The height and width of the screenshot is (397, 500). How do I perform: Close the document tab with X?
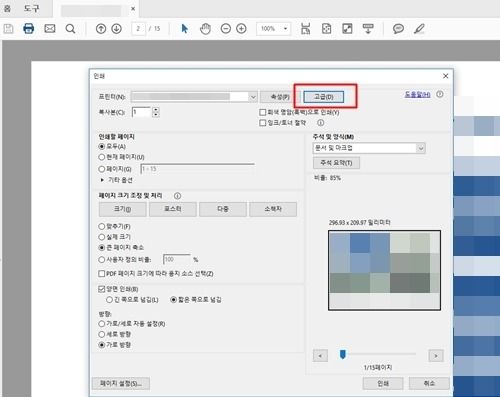coord(133,9)
